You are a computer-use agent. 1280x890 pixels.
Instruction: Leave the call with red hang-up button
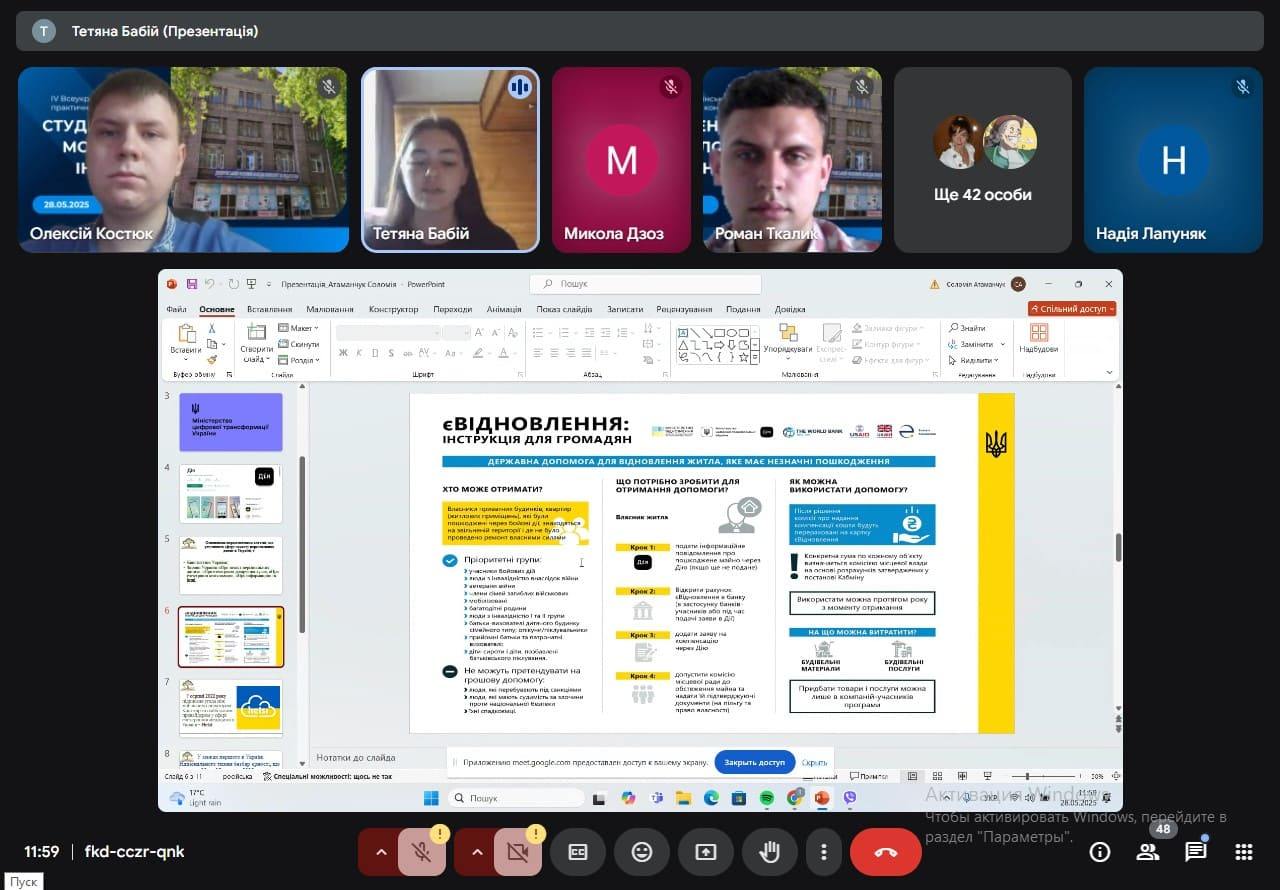pos(886,852)
